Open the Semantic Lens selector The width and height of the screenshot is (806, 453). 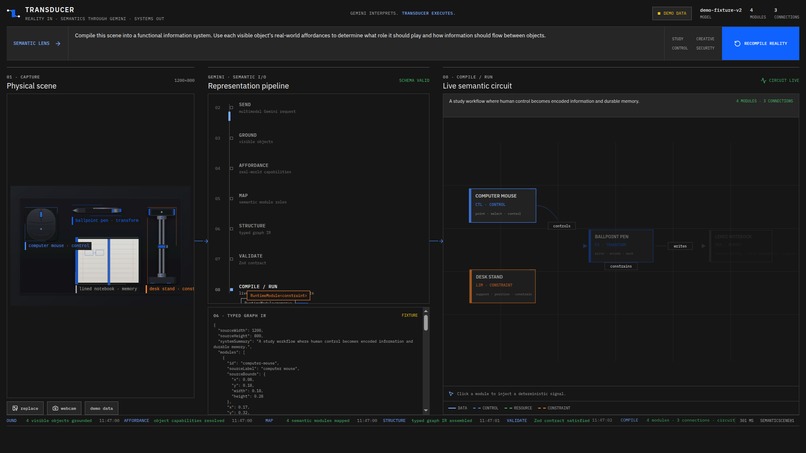pyautogui.click(x=37, y=44)
